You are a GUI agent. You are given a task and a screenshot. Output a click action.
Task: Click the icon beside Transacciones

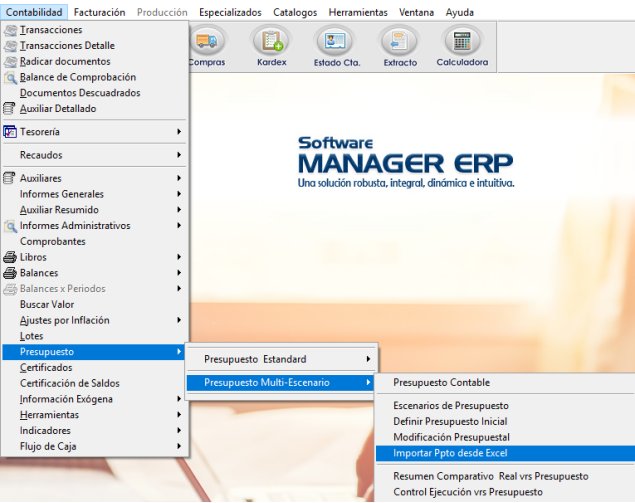coord(10,30)
